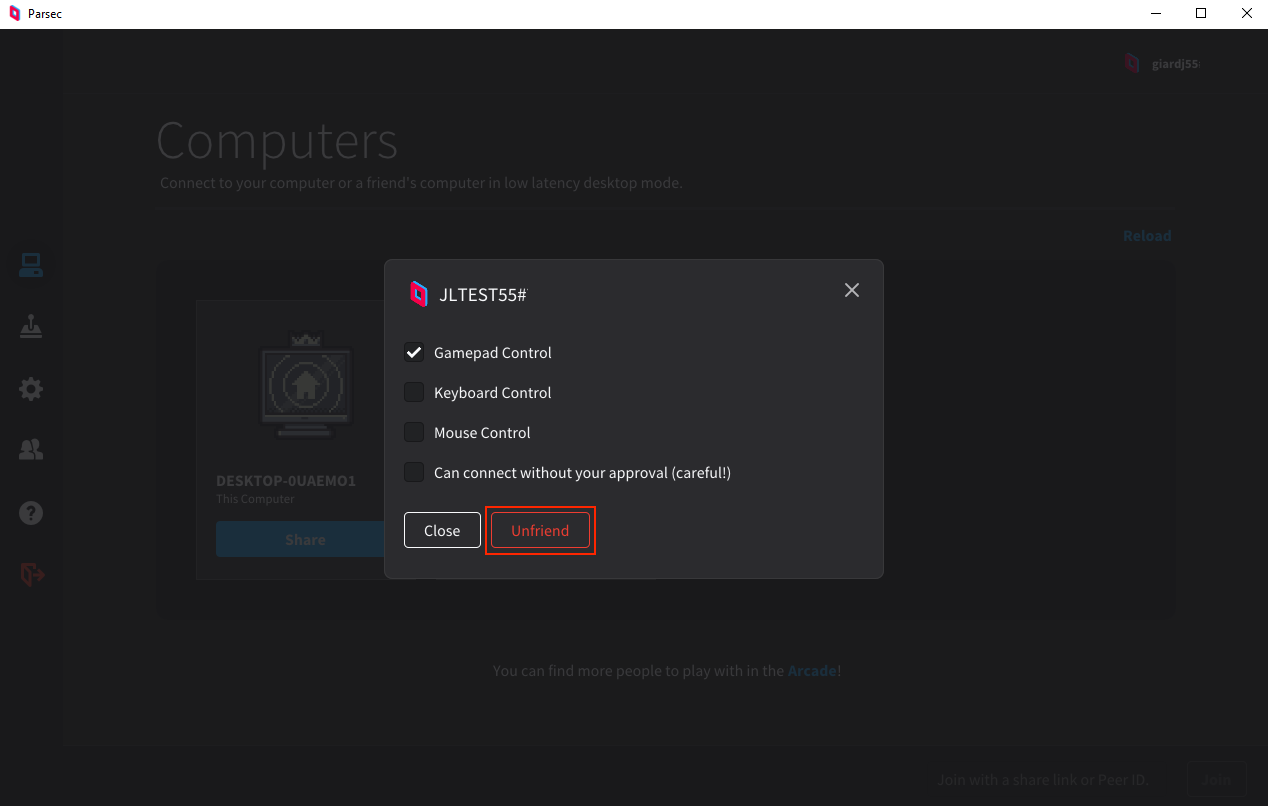This screenshot has height=806, width=1268.
Task: Minimize the Parsec window
Action: pyautogui.click(x=1155, y=14)
